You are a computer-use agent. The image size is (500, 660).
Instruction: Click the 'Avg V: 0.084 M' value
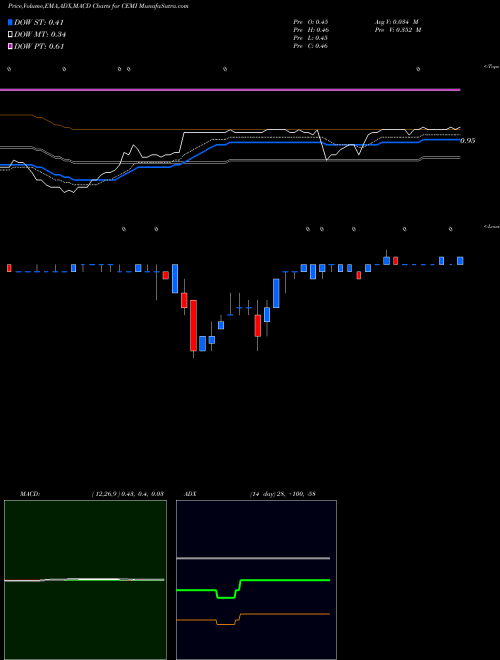tap(396, 22)
